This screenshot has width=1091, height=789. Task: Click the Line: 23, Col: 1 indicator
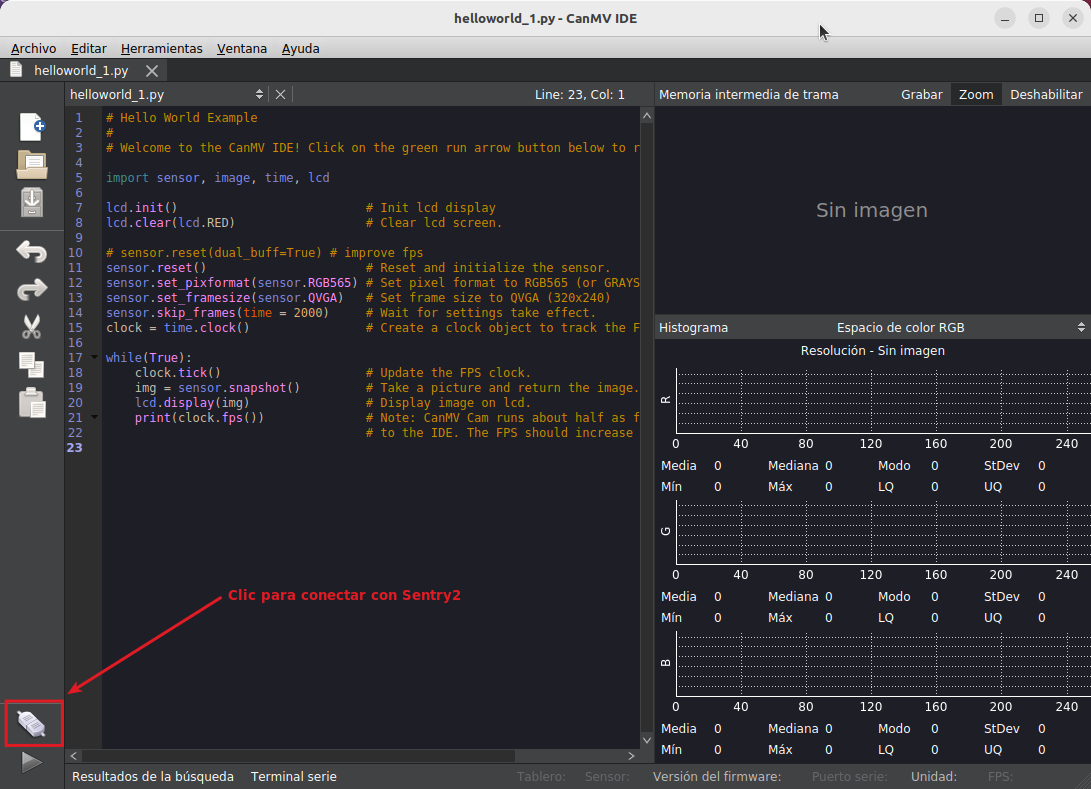[580, 95]
